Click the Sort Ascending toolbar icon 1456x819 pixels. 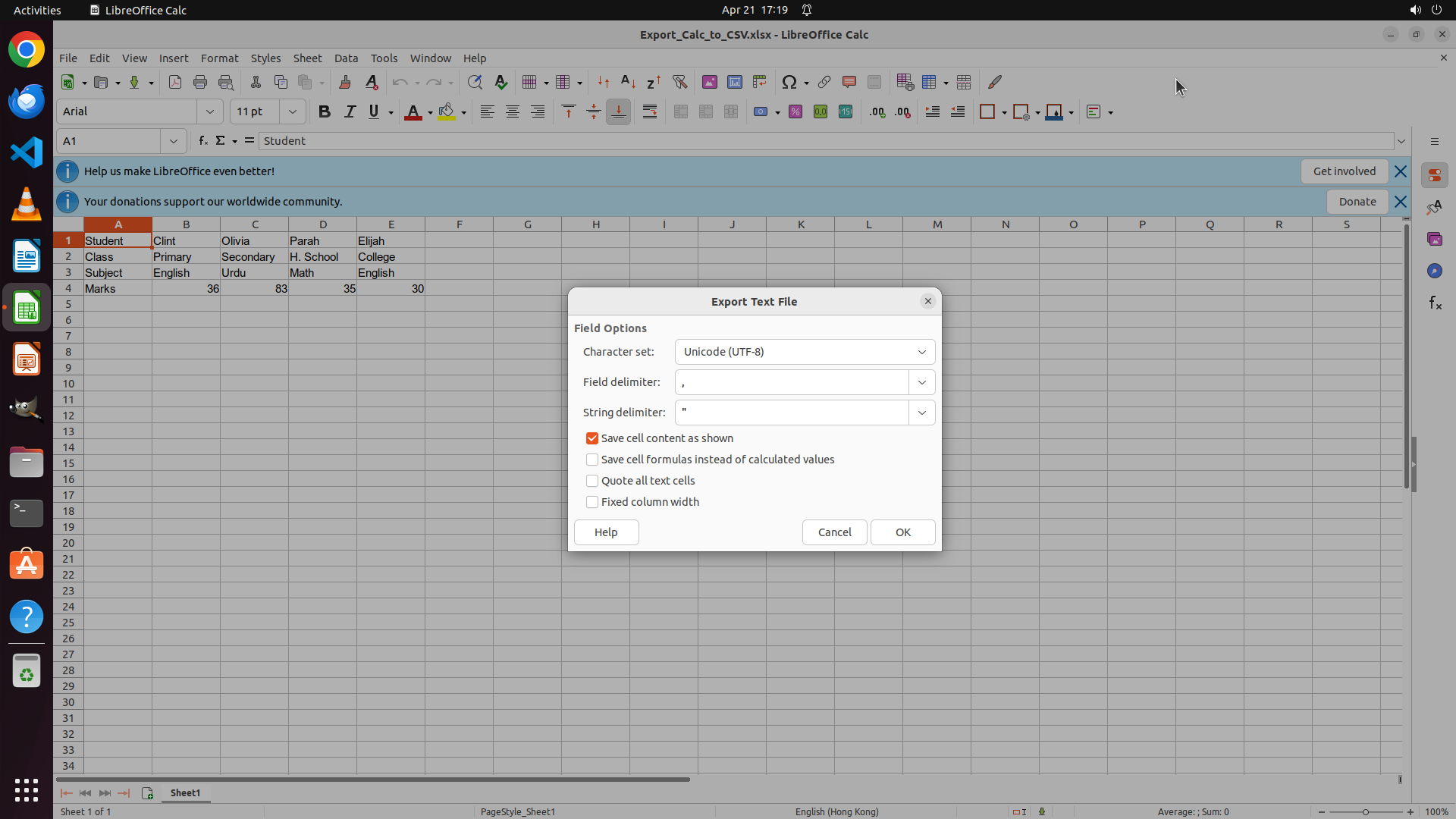coord(628,82)
